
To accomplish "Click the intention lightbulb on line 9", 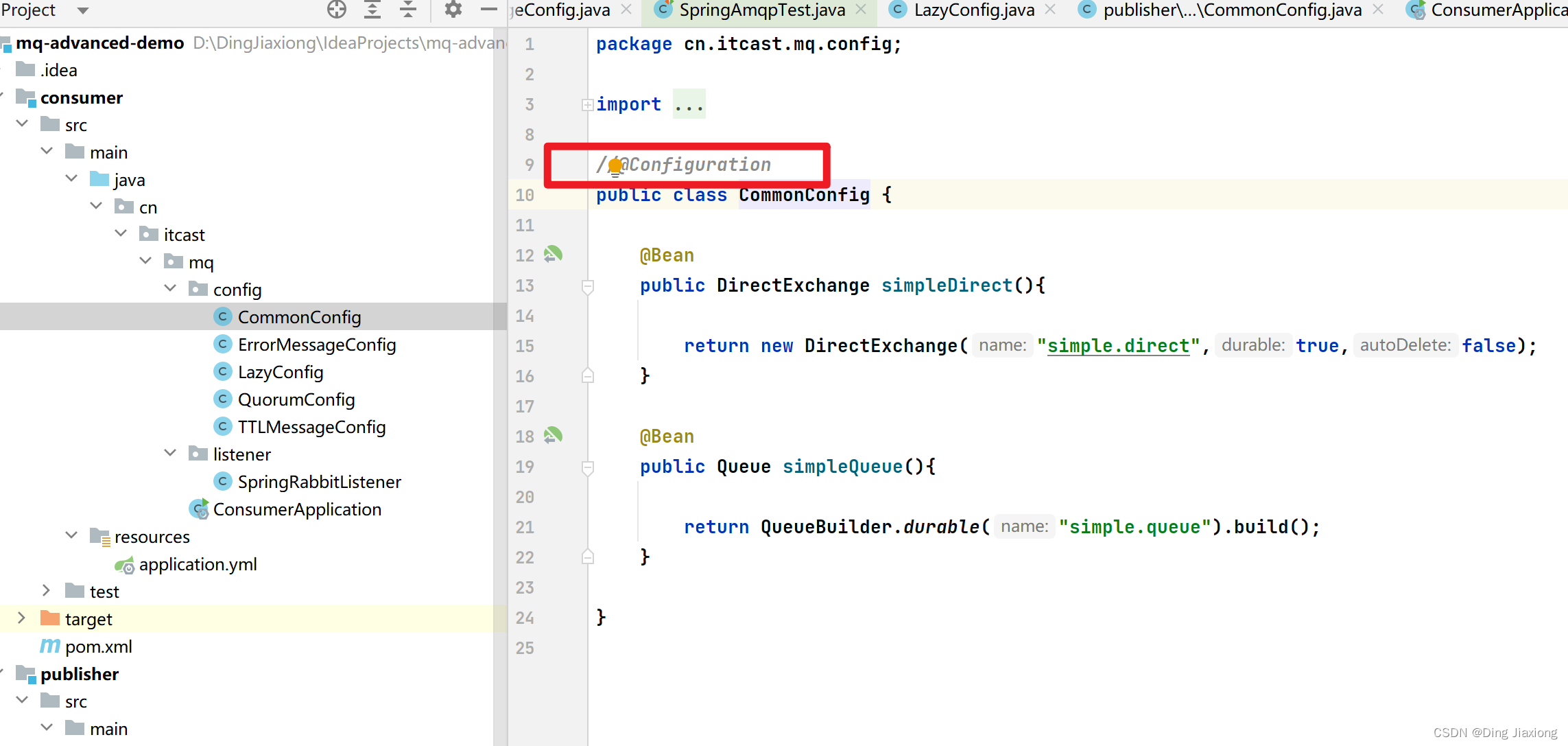I will (x=615, y=166).
